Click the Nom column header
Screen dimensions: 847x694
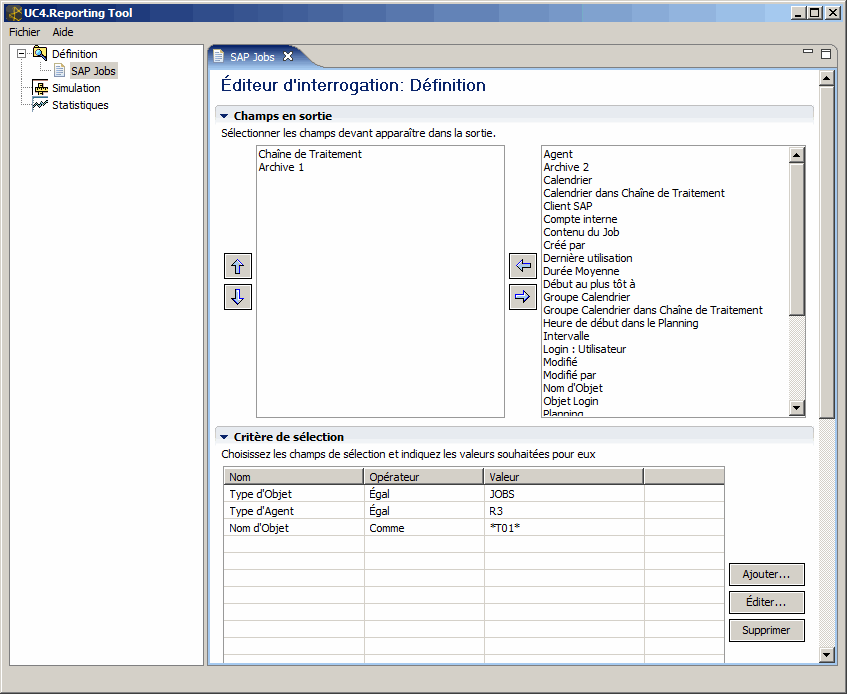point(294,476)
